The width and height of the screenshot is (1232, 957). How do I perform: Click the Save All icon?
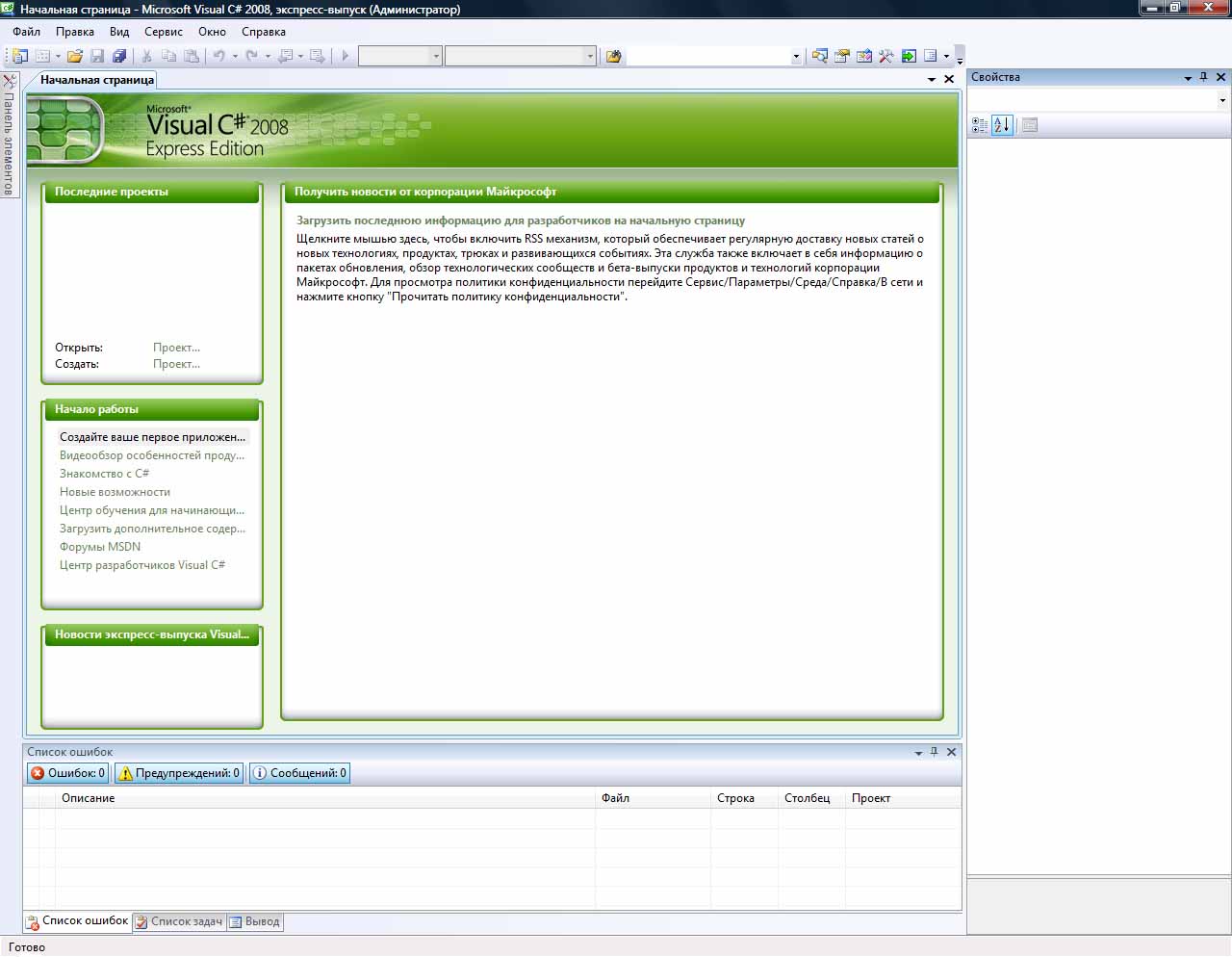coord(118,56)
